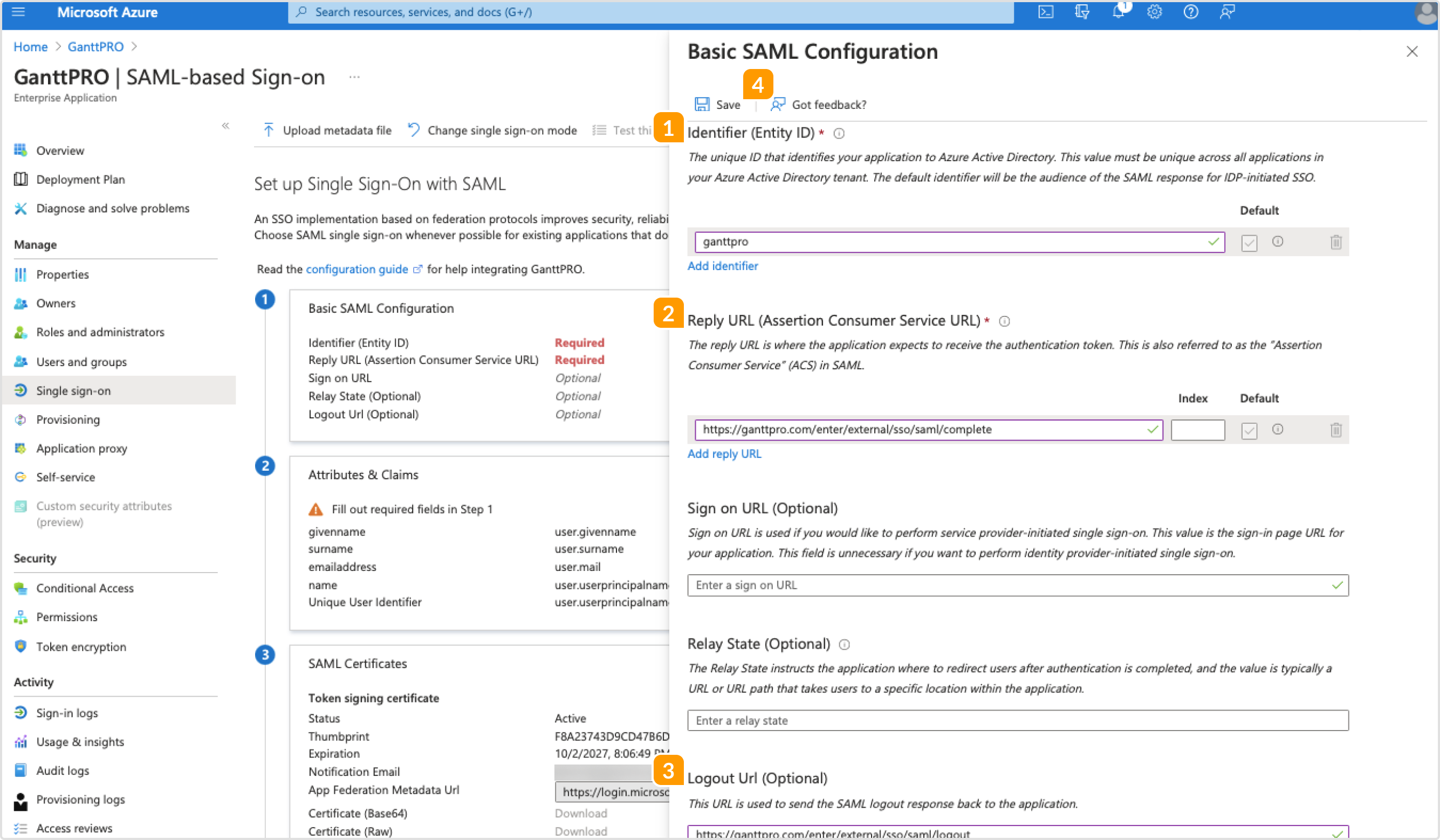Save the Basic SAML Configuration
The height and width of the screenshot is (840, 1440).
717,105
